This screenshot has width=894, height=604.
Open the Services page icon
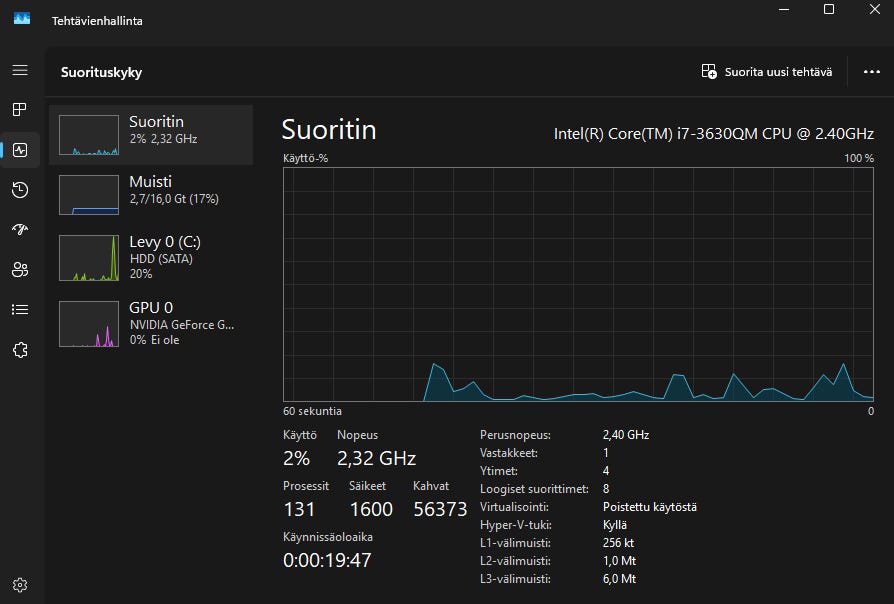[20, 350]
